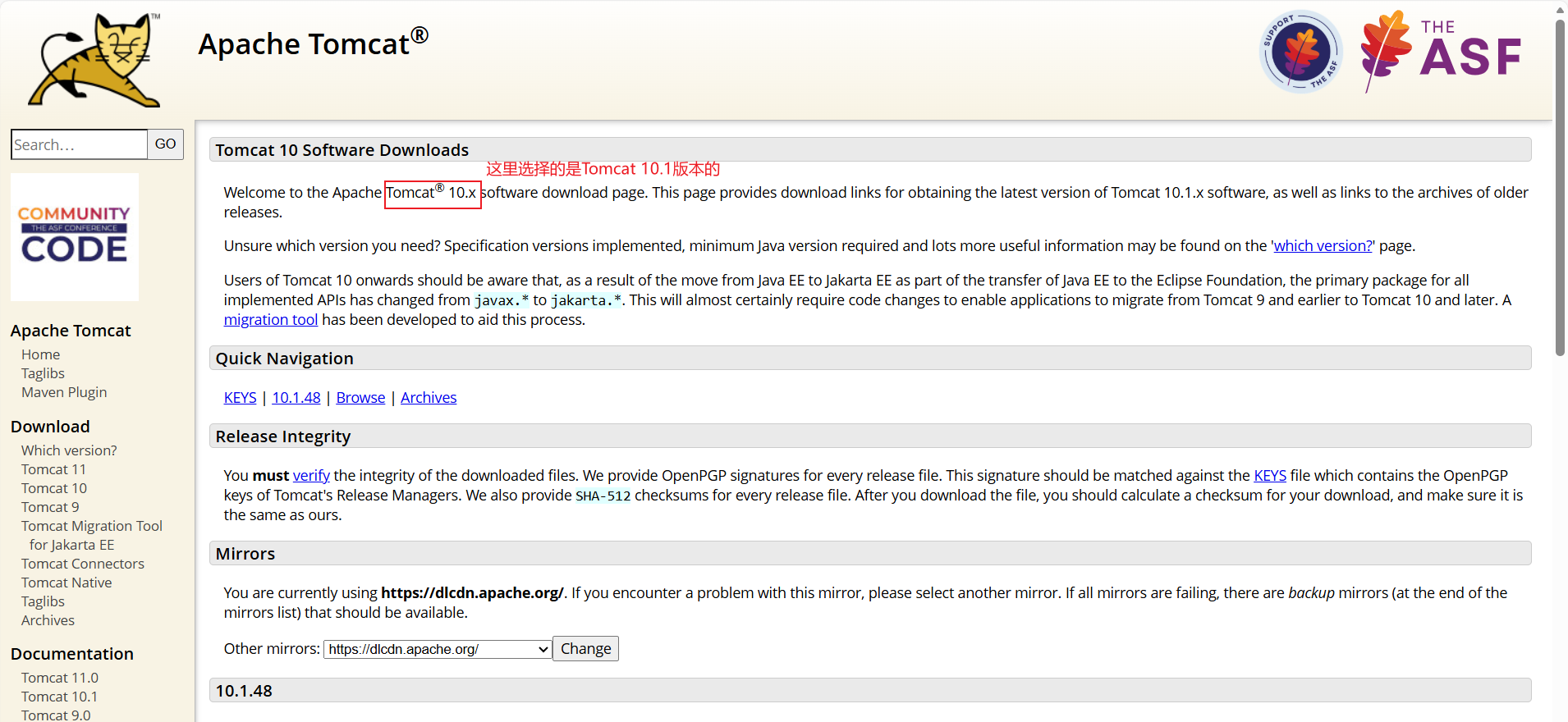The height and width of the screenshot is (722, 1568).
Task: Open the Community Code conference banner
Action: coord(75,237)
